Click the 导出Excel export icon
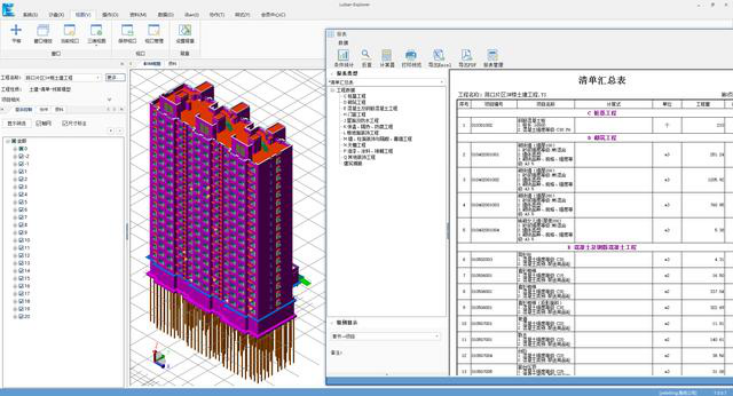The width and height of the screenshot is (734, 397). pyautogui.click(x=439, y=55)
